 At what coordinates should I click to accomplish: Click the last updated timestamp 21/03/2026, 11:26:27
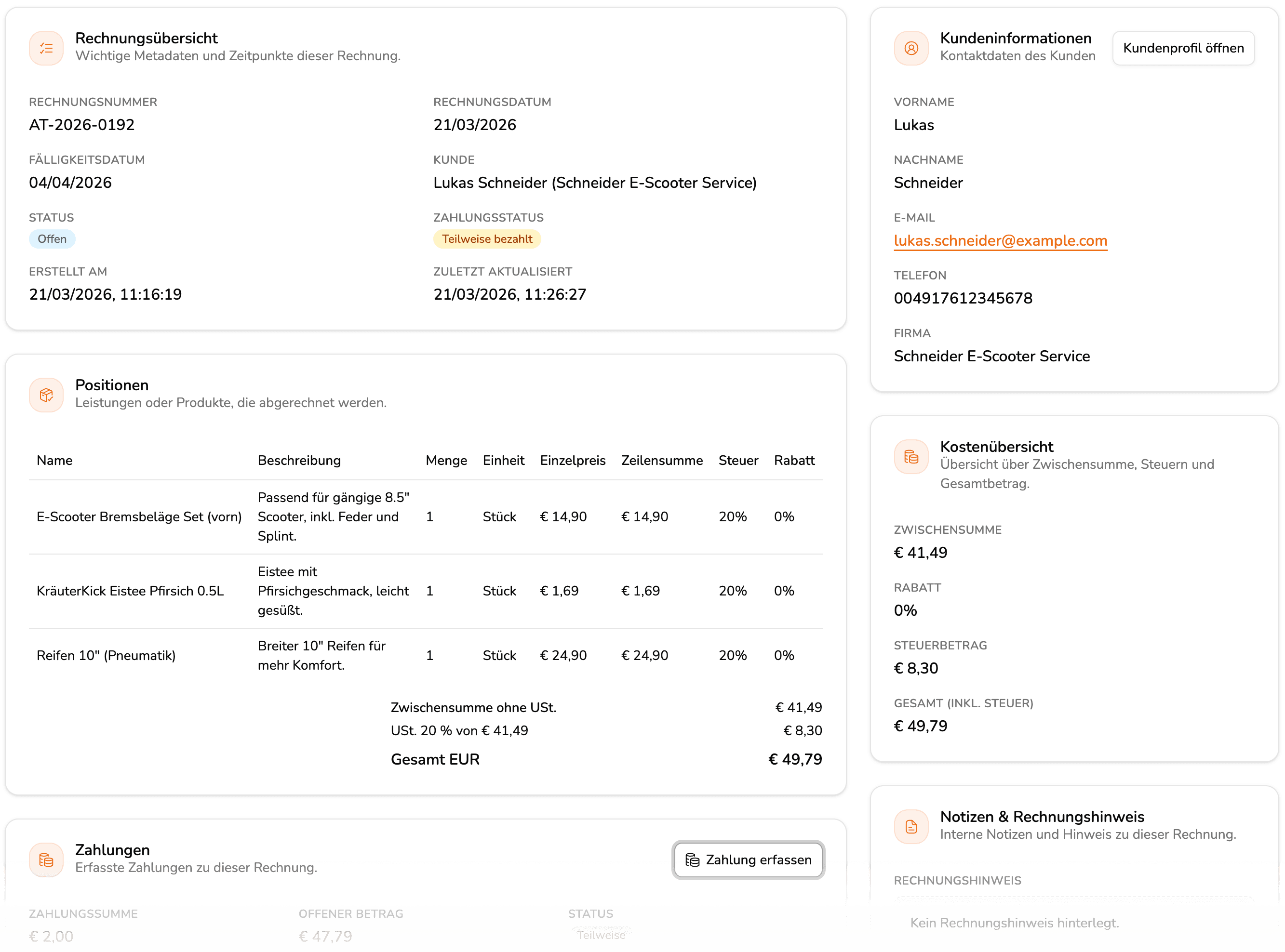pos(509,294)
